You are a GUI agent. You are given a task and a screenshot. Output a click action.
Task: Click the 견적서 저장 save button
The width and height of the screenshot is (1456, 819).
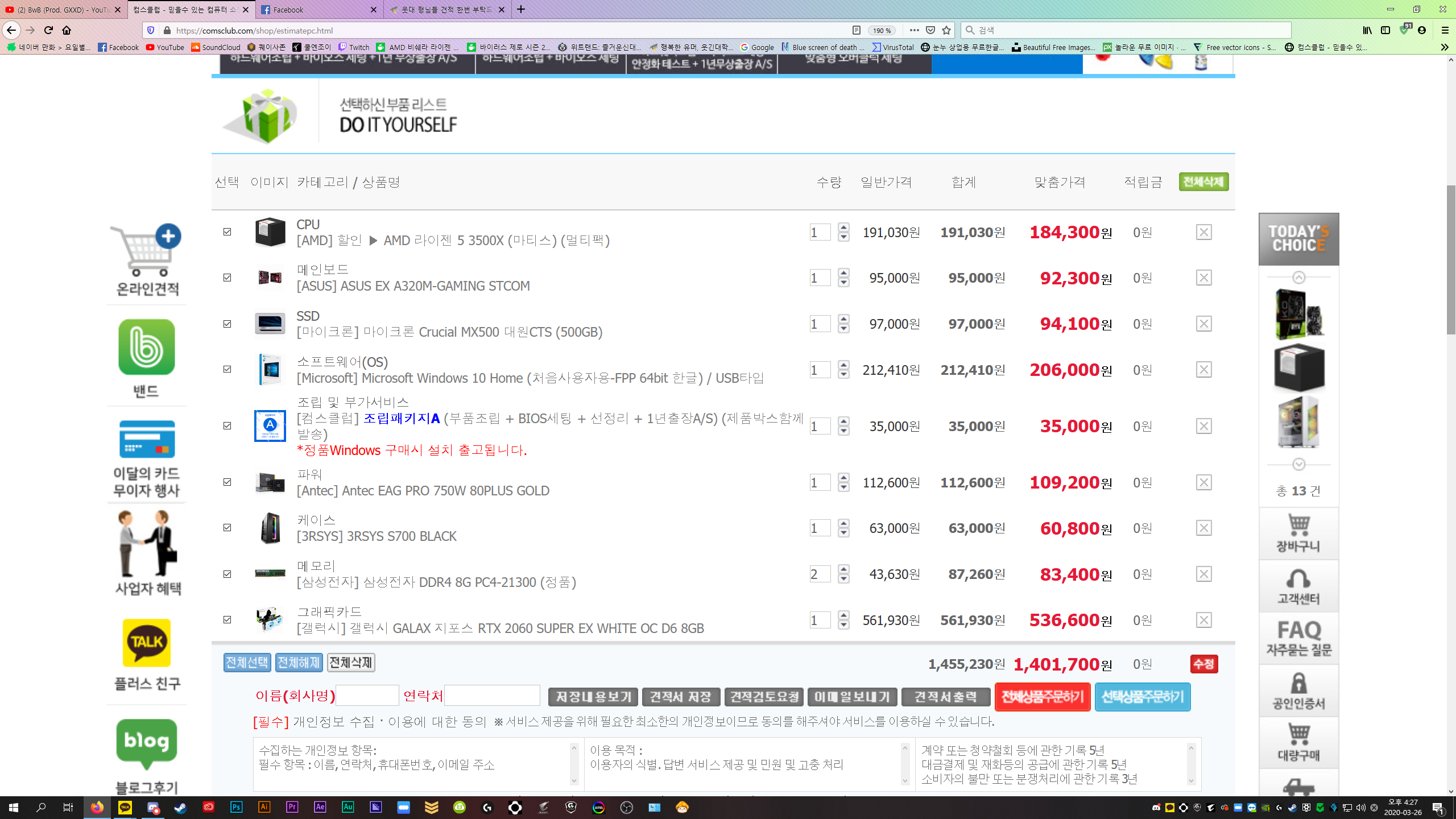[x=681, y=697]
